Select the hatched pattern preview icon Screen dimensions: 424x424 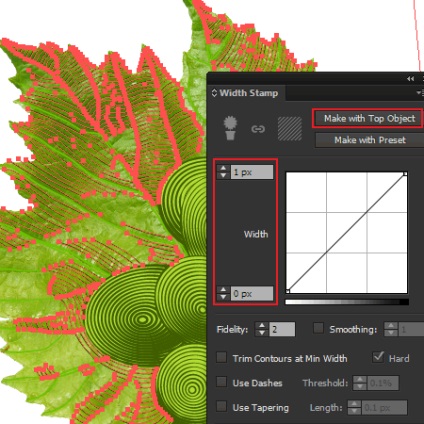[290, 129]
